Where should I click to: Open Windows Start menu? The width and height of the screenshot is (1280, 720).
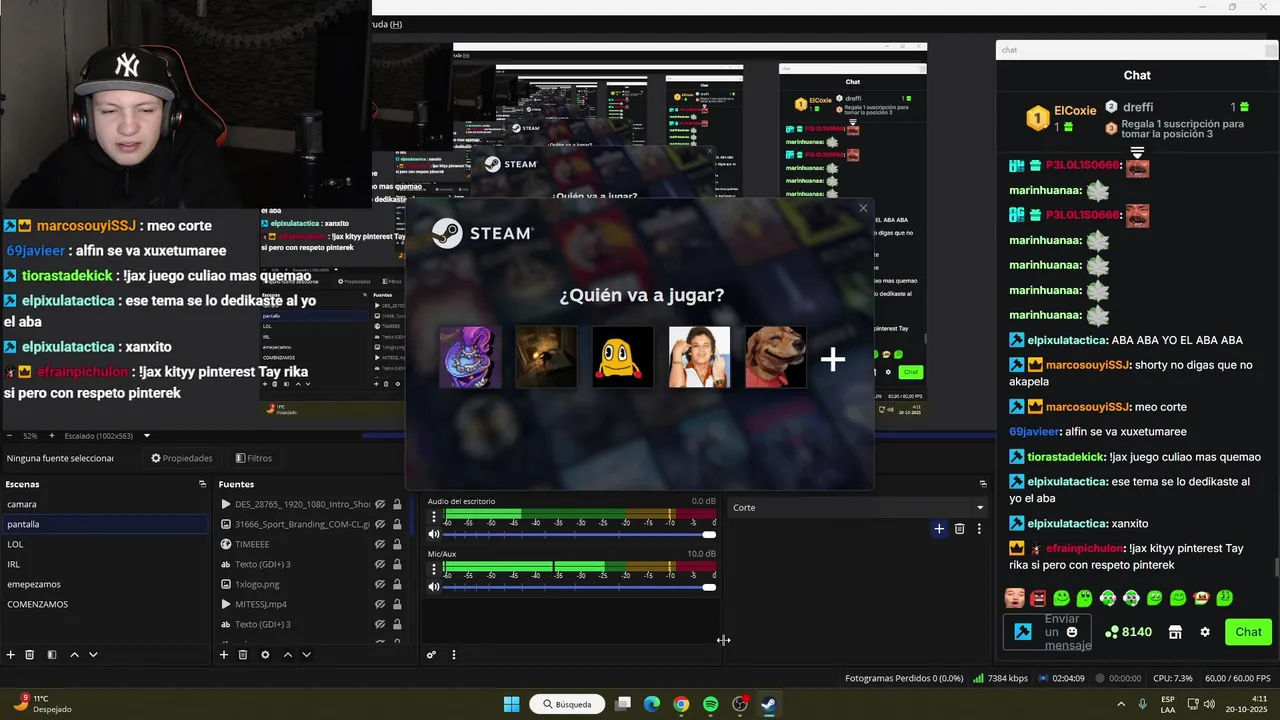(511, 704)
